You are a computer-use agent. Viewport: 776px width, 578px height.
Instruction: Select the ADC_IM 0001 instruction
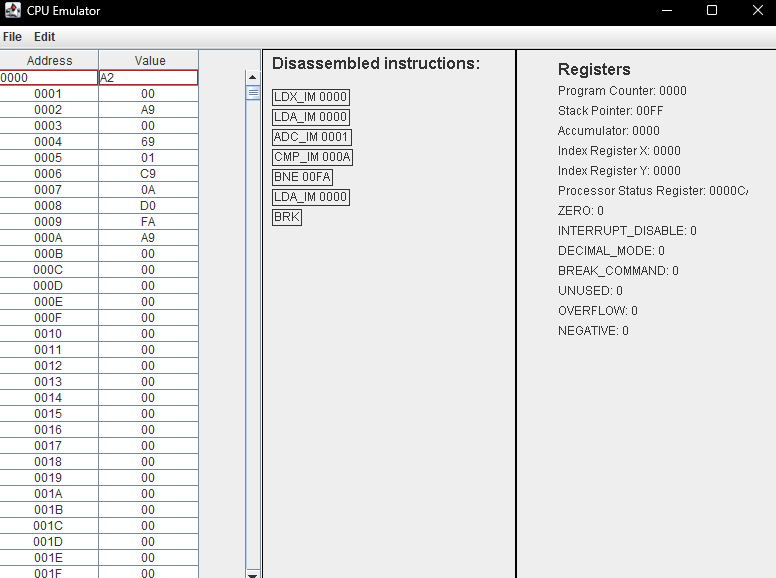point(312,137)
